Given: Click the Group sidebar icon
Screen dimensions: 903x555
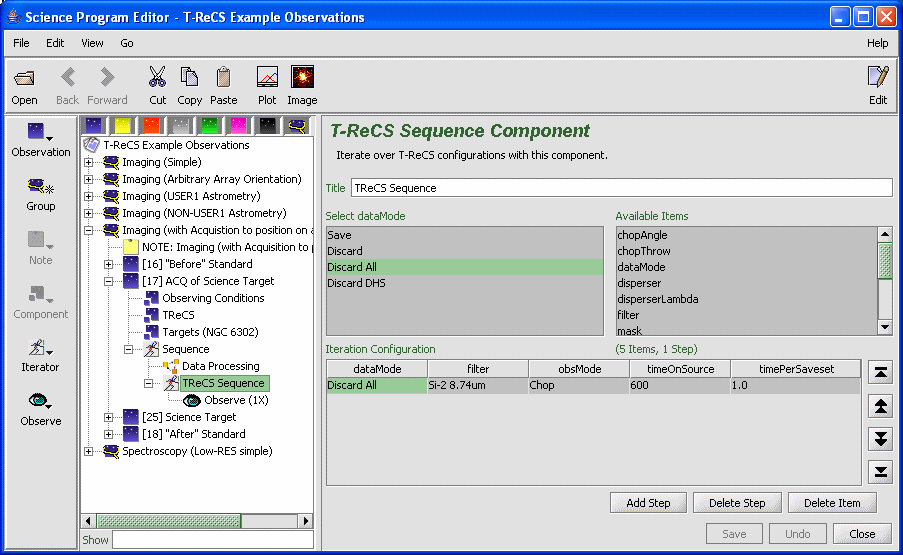Looking at the screenshot, I should [40, 187].
